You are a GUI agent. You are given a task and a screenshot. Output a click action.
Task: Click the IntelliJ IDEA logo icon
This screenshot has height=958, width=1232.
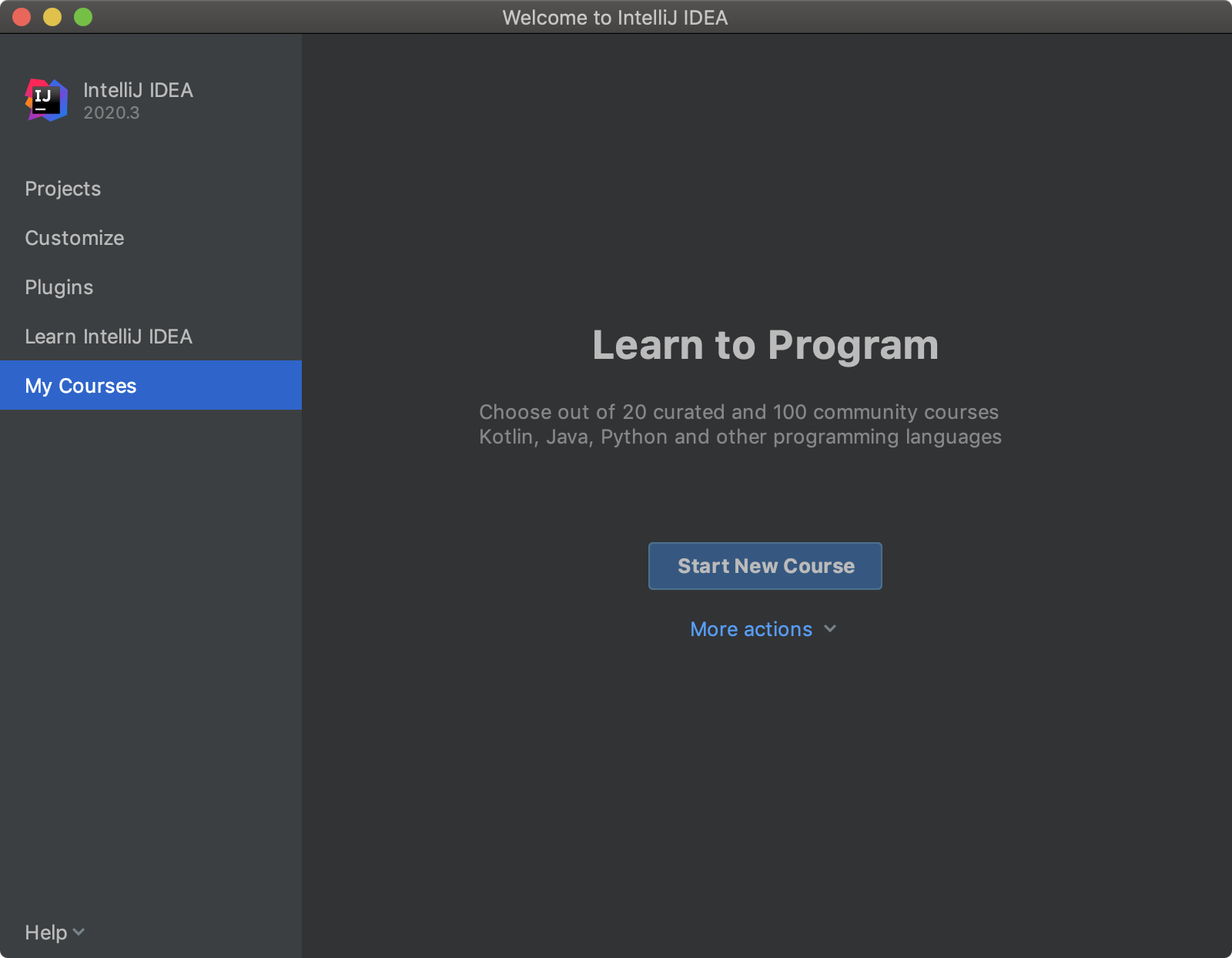[46, 100]
